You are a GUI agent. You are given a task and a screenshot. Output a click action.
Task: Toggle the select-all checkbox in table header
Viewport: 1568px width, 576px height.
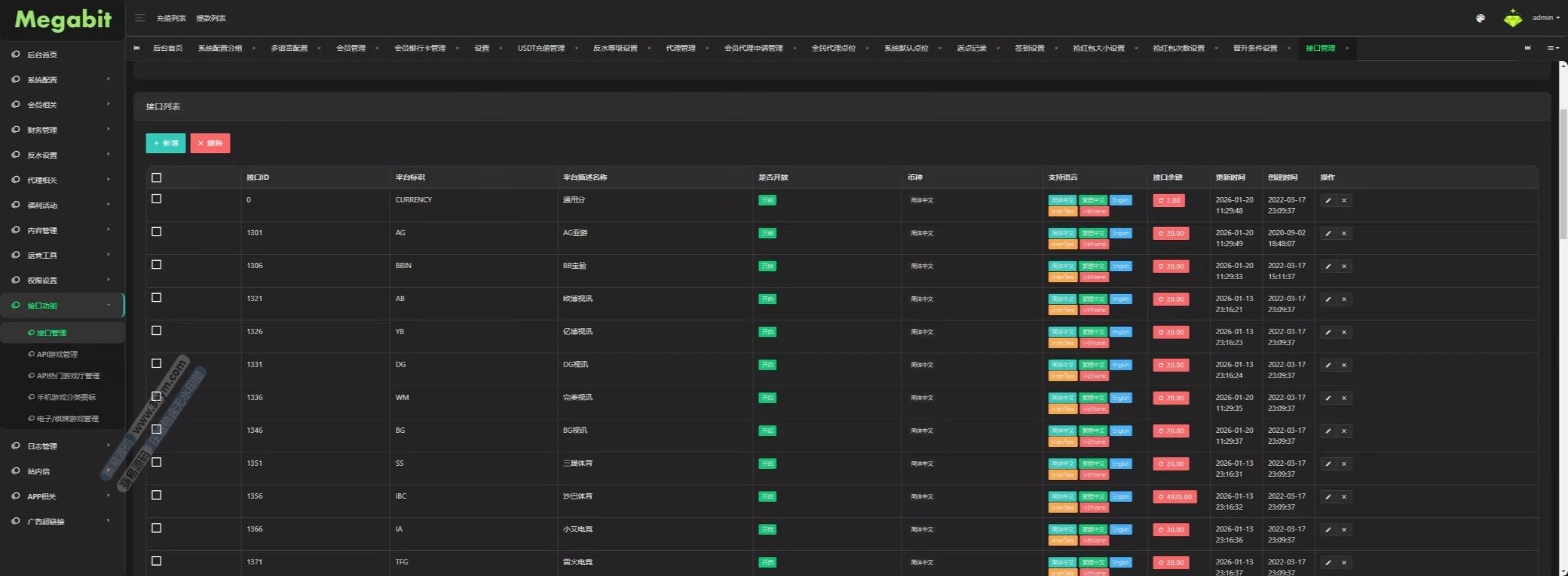tap(157, 178)
